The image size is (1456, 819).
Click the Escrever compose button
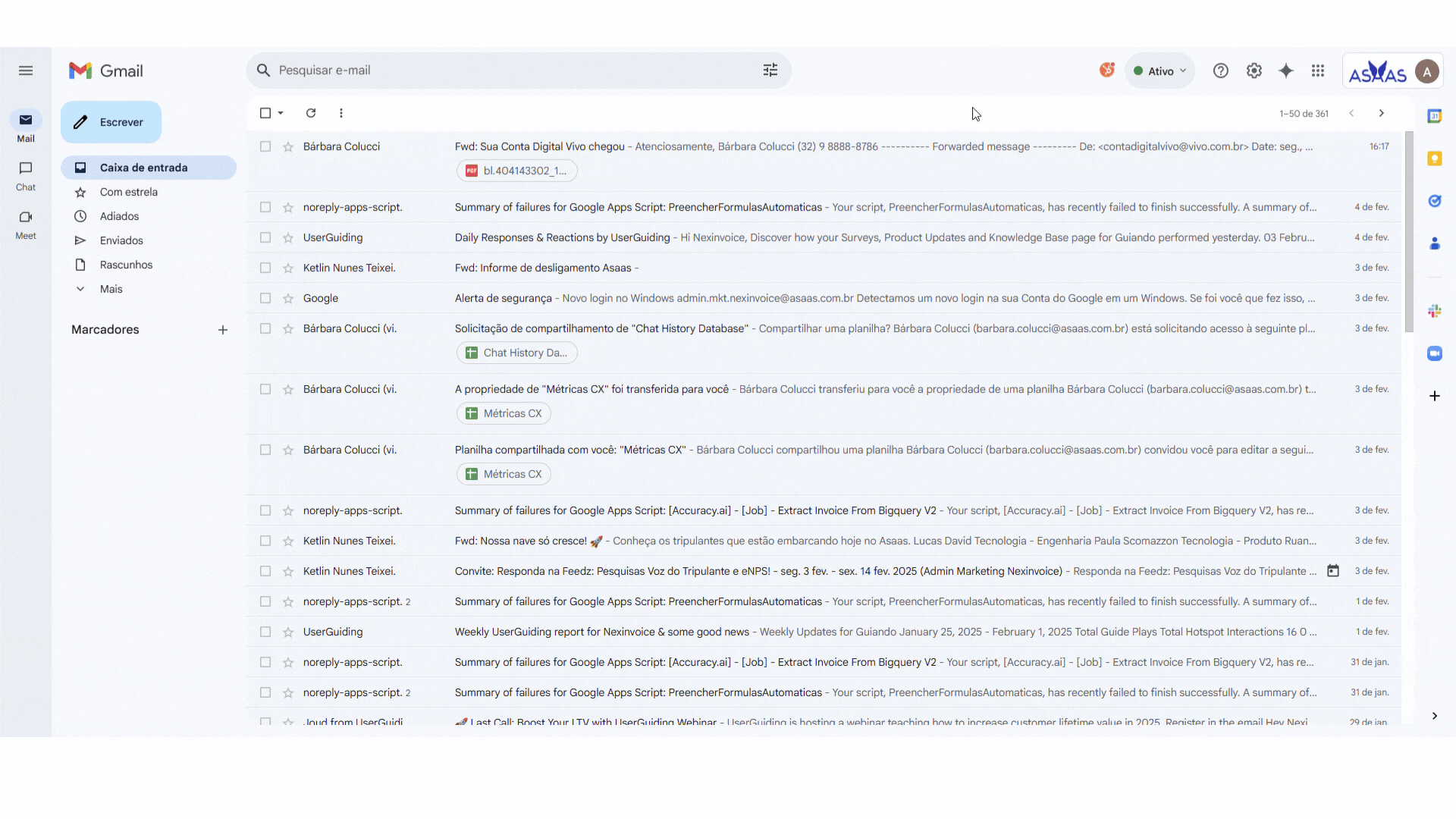coord(111,122)
